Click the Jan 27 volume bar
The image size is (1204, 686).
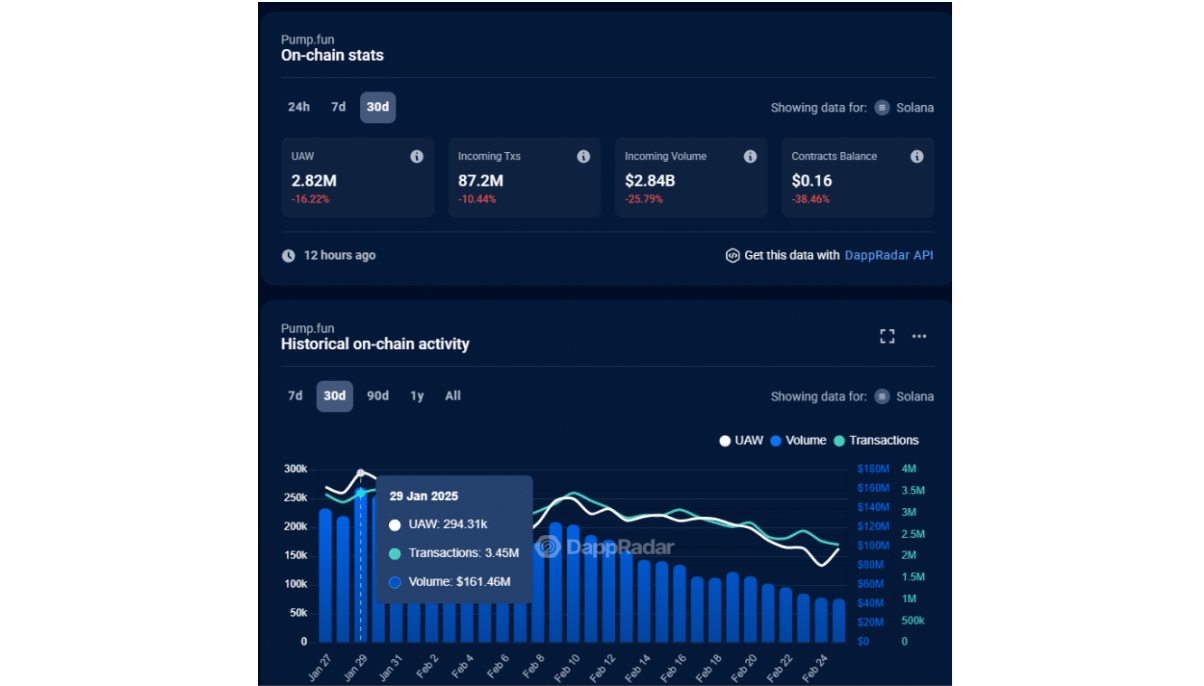[x=325, y=575]
